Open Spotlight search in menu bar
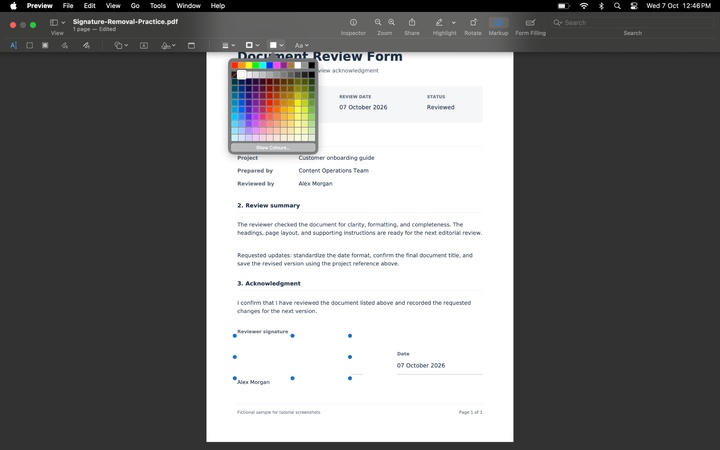 617,6
